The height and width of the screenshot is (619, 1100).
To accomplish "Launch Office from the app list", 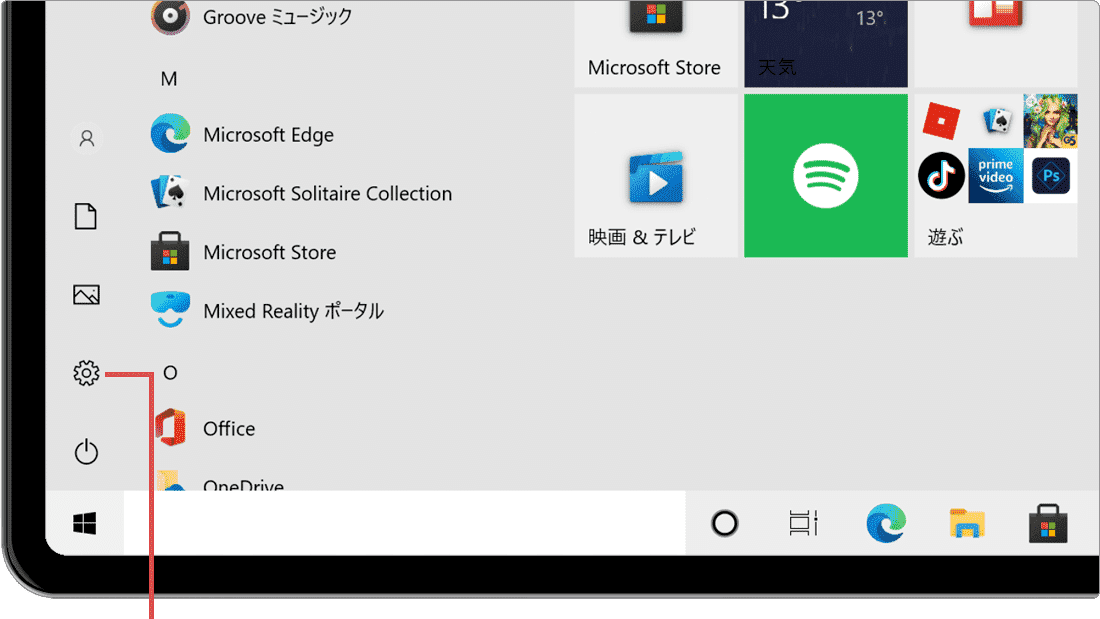I will tap(203, 428).
